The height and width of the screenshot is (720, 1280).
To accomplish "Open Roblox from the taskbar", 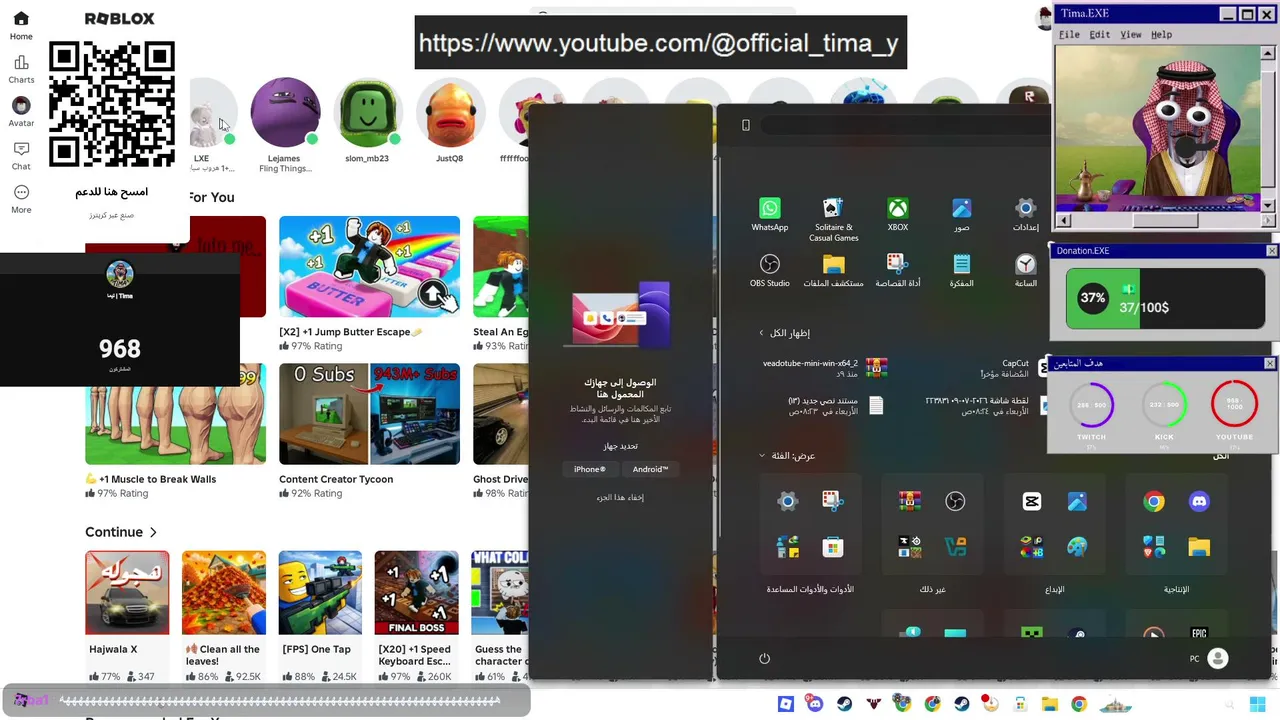I will [x=786, y=704].
